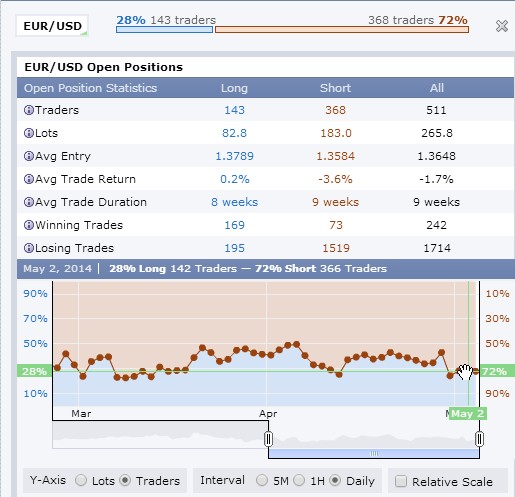Click the Losing Trades info icon
Viewport: 515px width, 497px height.
click(x=29, y=248)
